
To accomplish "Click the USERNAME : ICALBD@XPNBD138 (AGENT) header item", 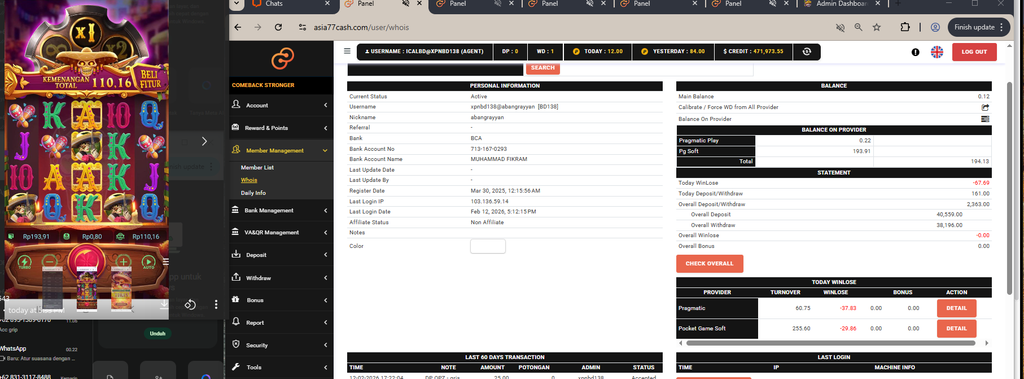I will pyautogui.click(x=424, y=52).
